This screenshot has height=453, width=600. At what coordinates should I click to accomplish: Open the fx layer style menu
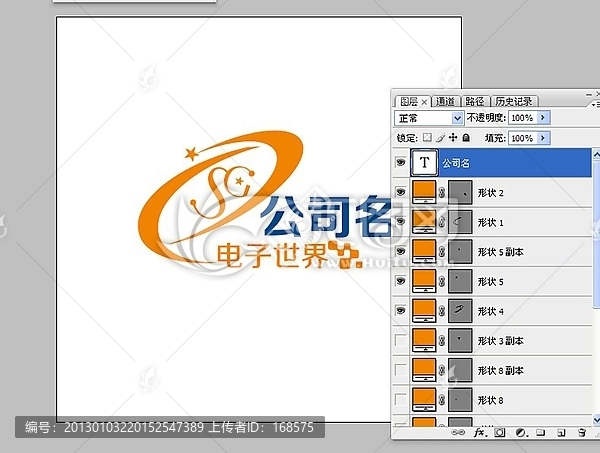[x=480, y=432]
